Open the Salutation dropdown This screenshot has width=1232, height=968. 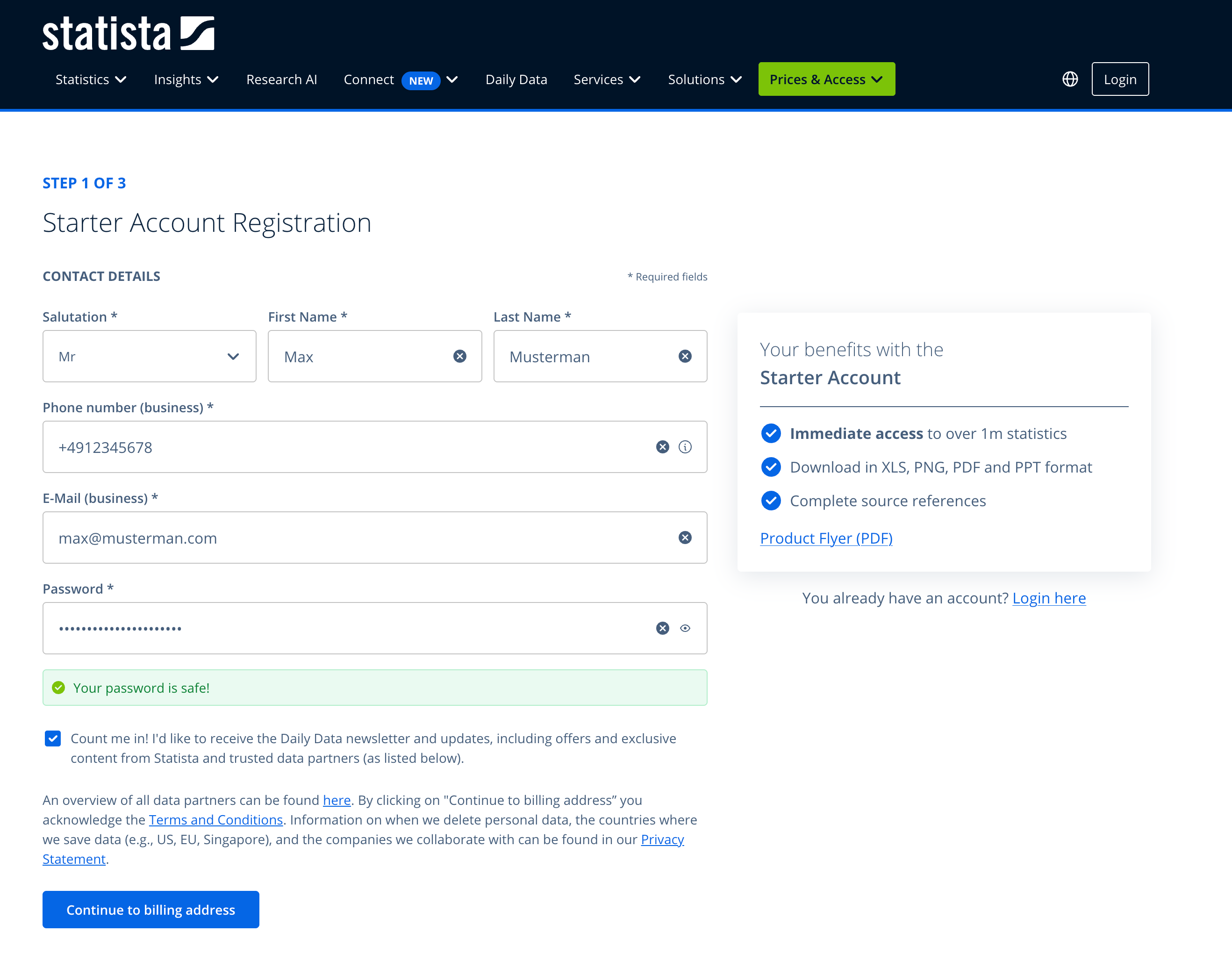(149, 356)
